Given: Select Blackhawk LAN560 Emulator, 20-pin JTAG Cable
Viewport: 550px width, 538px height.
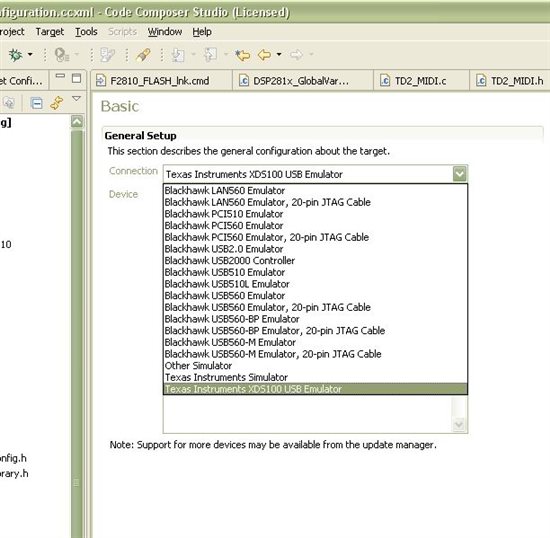Looking at the screenshot, I should (315, 202).
